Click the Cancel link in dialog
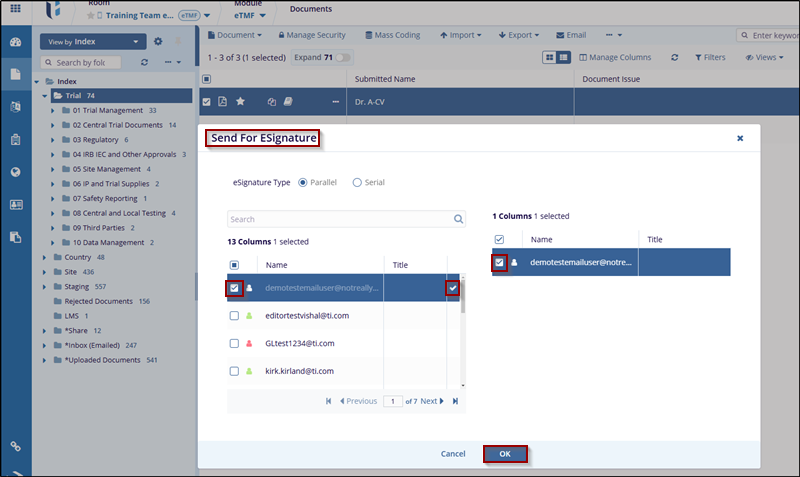This screenshot has width=800, height=477. click(453, 454)
